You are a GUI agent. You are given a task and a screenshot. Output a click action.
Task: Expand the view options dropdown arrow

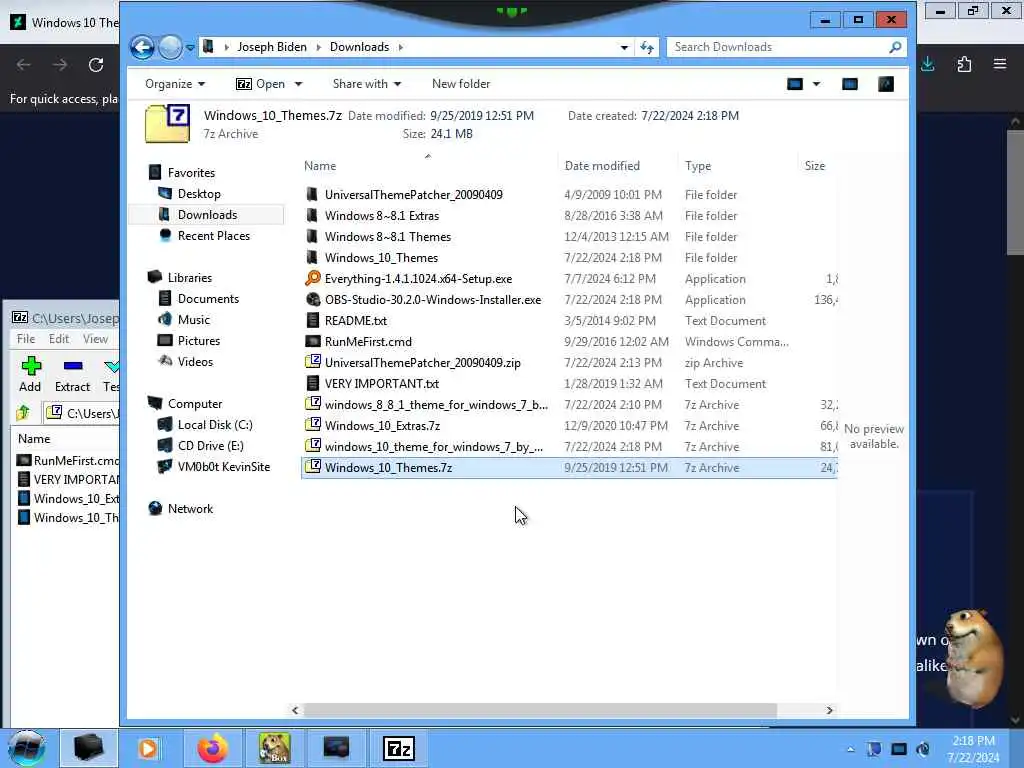point(816,84)
